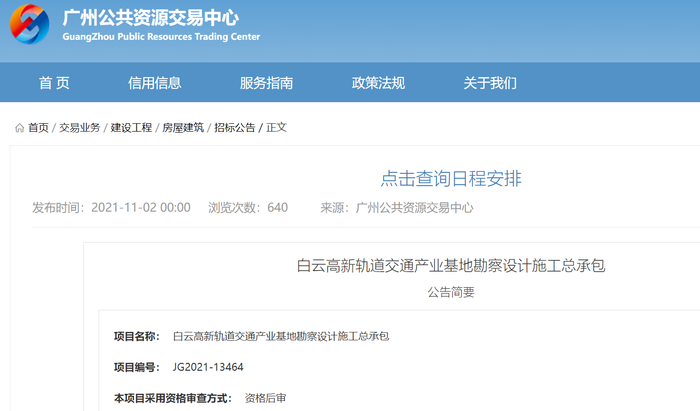This screenshot has width=700, height=411.
Task: Click the 本项目采用资格审查方式 label
Action: coord(173,398)
